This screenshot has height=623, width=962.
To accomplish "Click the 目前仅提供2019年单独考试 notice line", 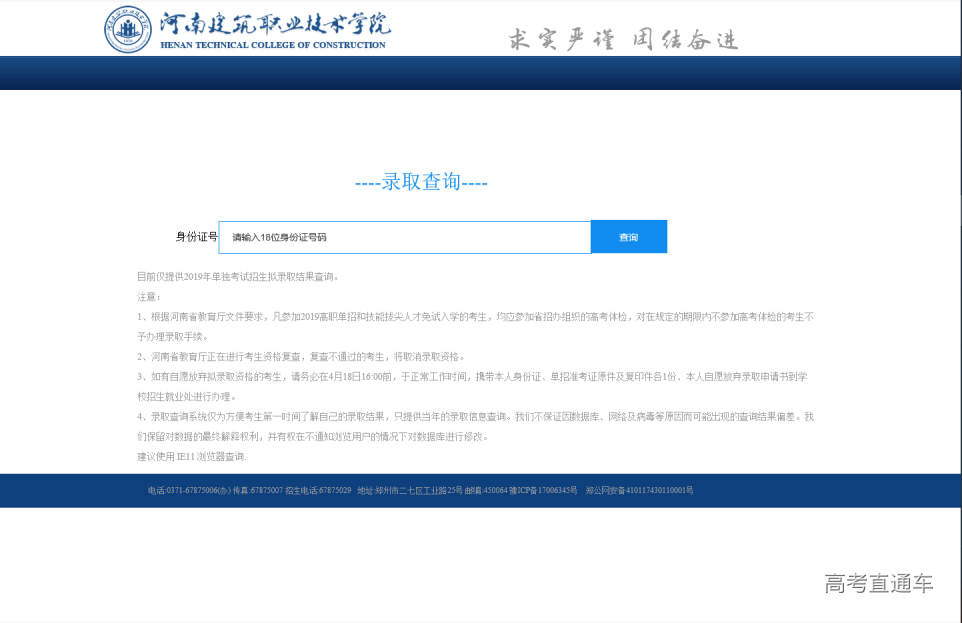I will pos(238,276).
